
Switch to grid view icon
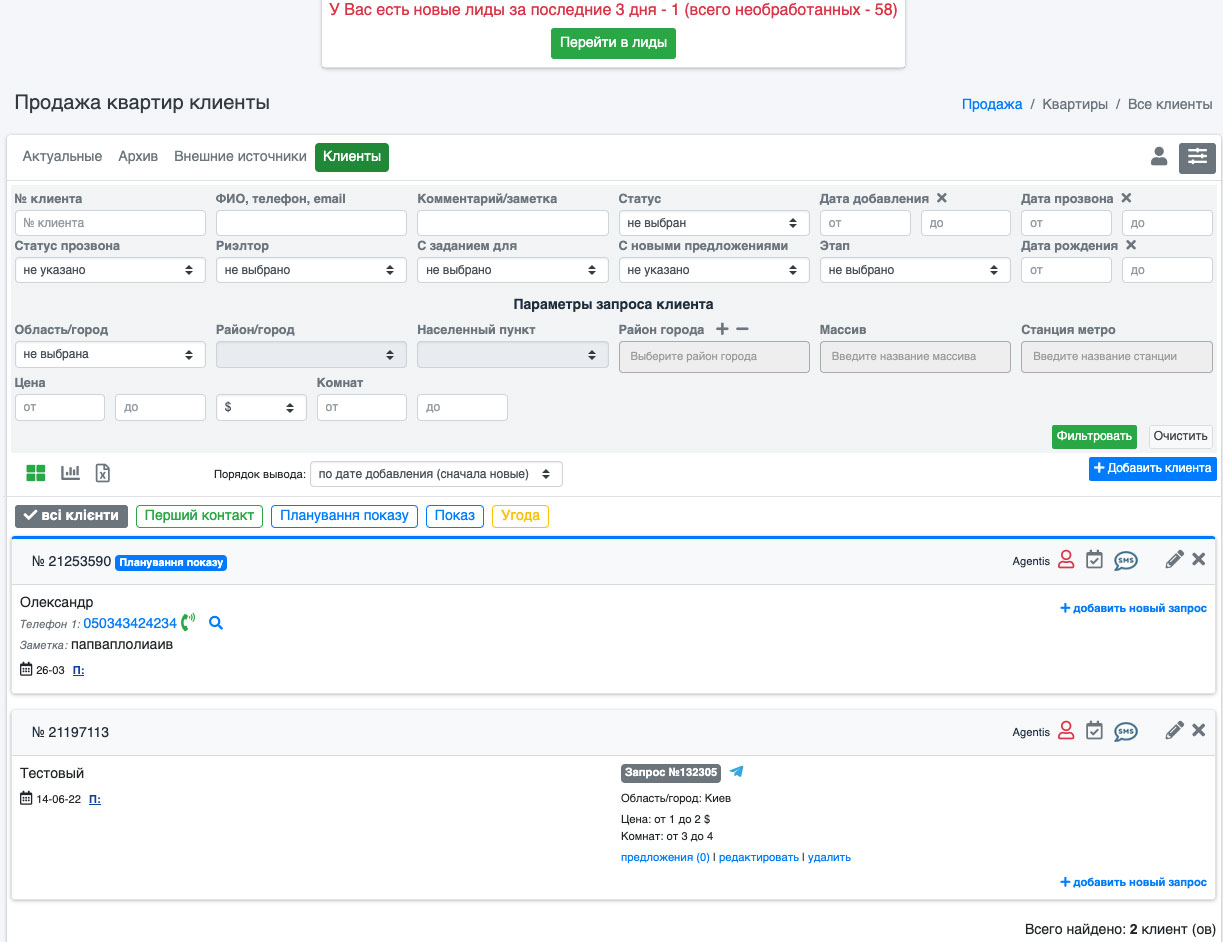click(36, 473)
